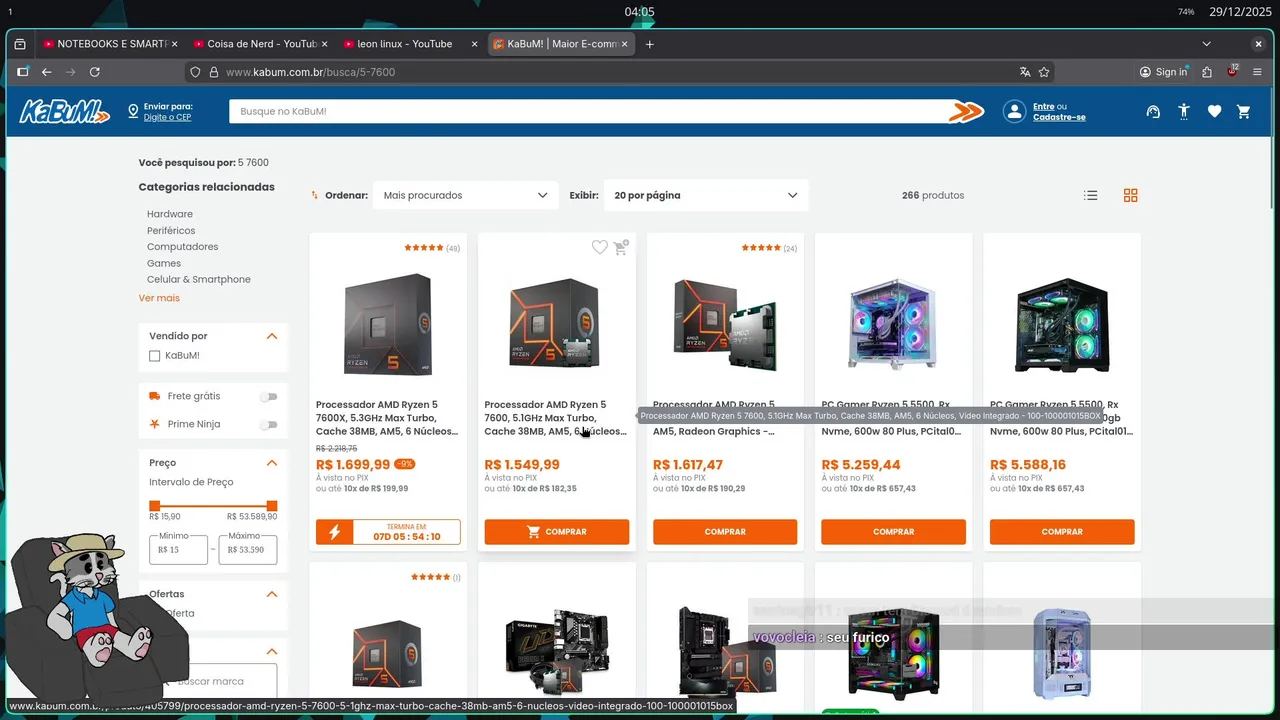Select the KaBuM! Maior E-commerce tab
Image resolution: width=1280 pixels, height=720 pixels.
pos(561,44)
